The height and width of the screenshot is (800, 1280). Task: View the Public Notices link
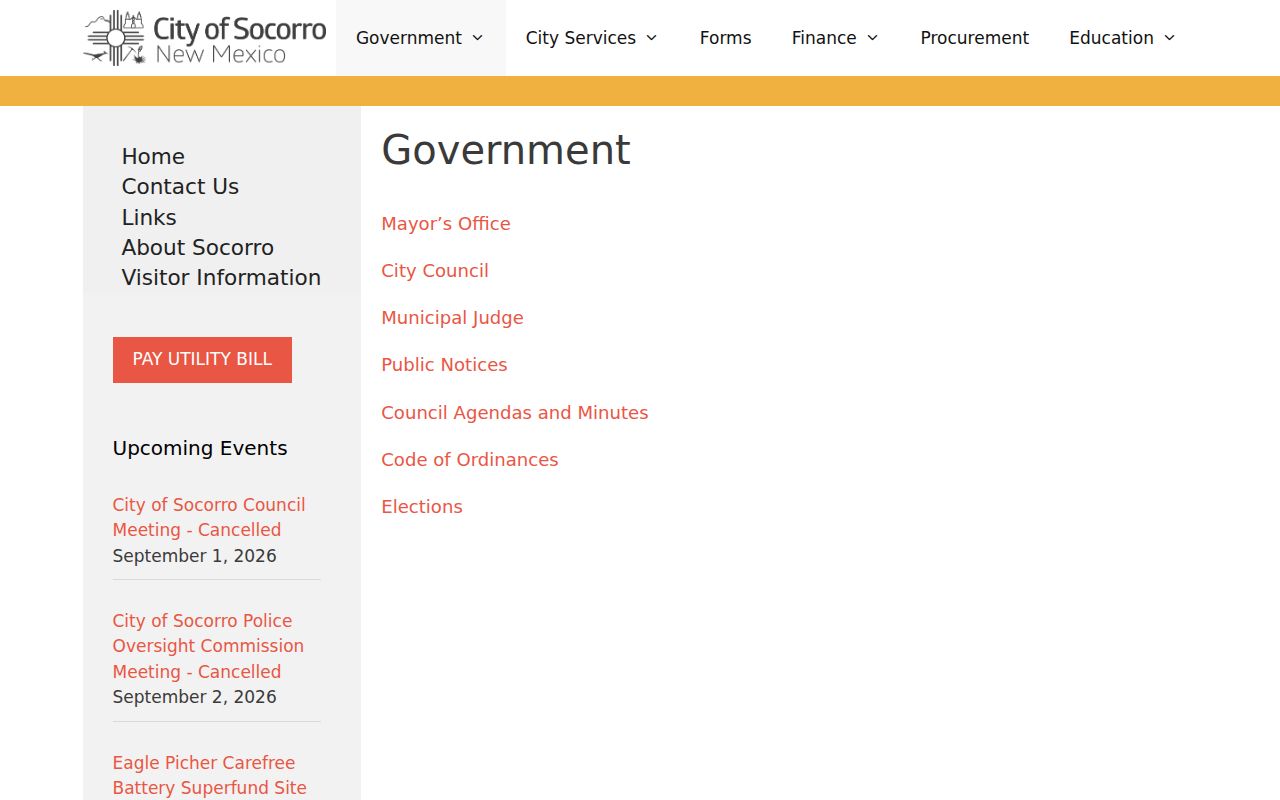pyautogui.click(x=444, y=365)
